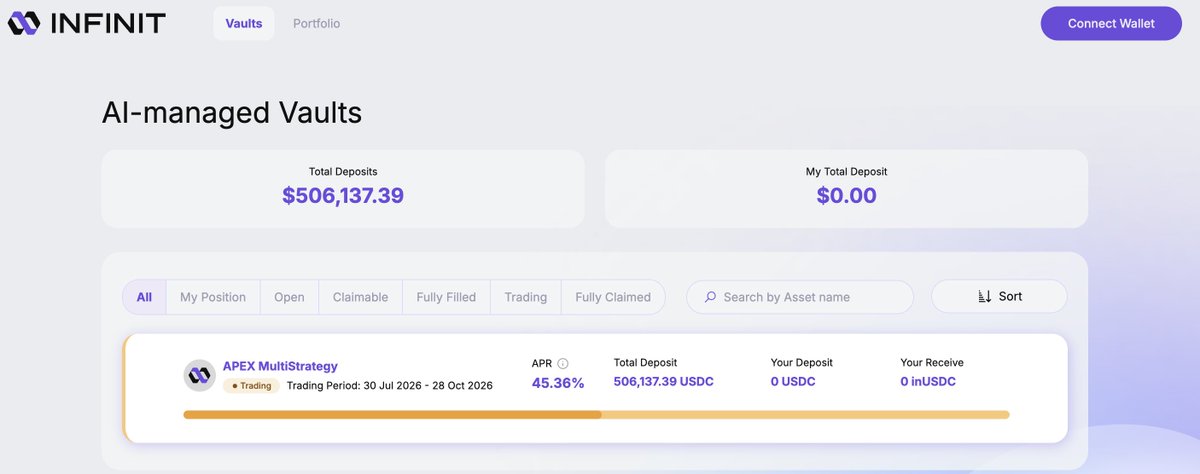
Task: Click the Trading Period date text
Action: [390, 385]
